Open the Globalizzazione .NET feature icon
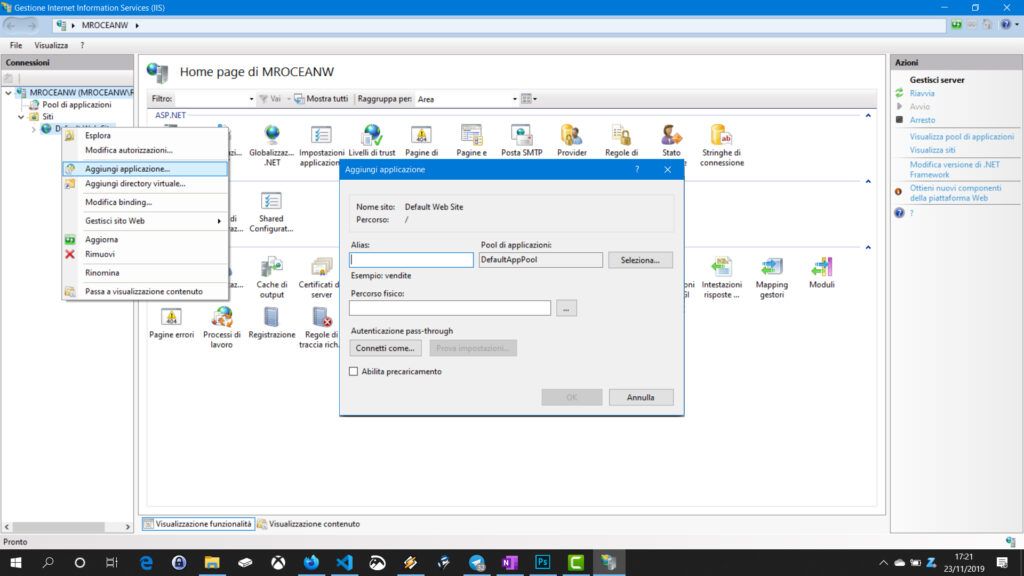 [271, 145]
